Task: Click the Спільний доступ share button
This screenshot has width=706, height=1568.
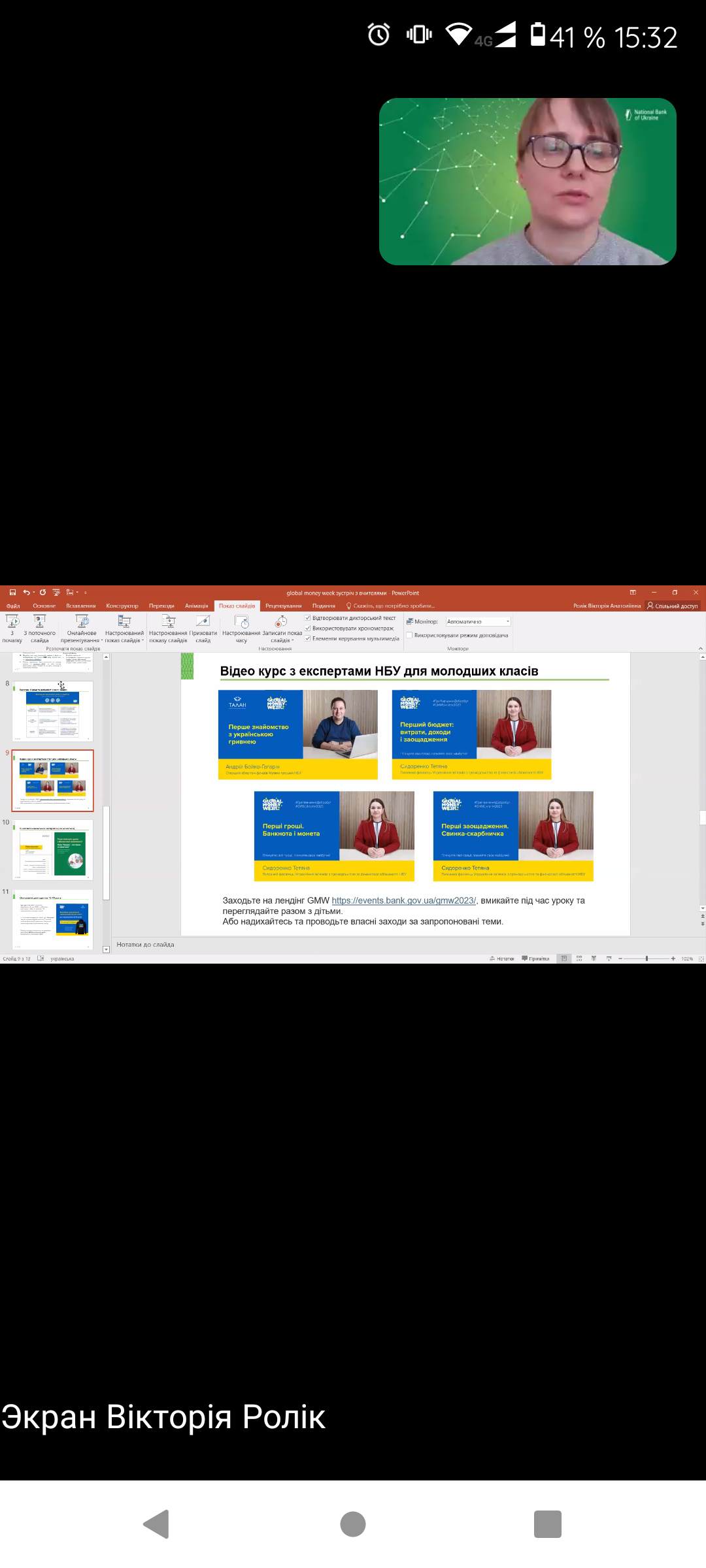Action: [x=673, y=606]
